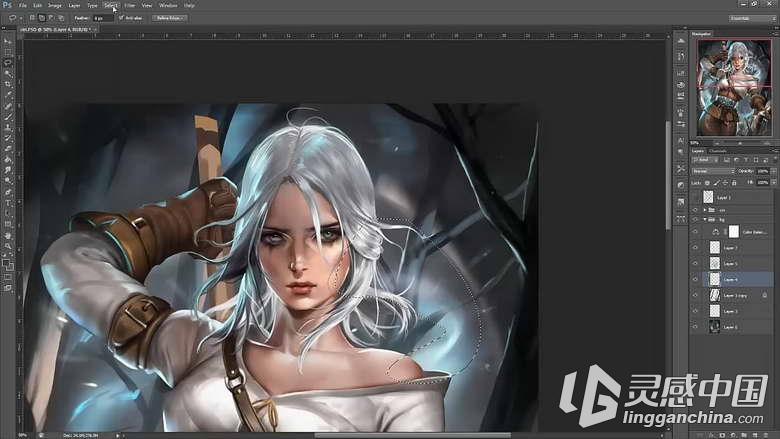This screenshot has width=780, height=439.
Task: Click lock image pixels brush icon
Action: 716,183
